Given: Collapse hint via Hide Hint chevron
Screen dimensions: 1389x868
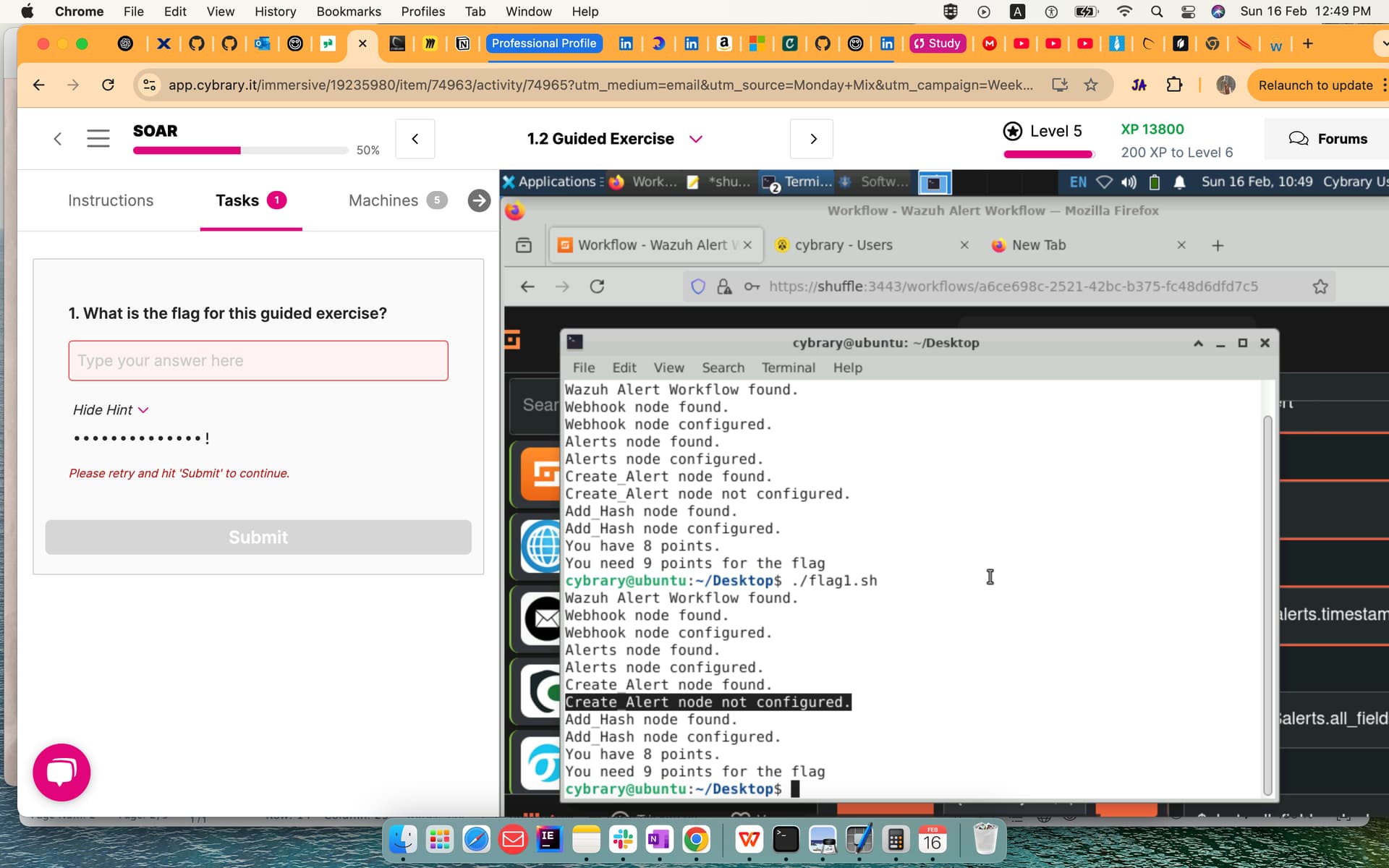Looking at the screenshot, I should (x=143, y=410).
